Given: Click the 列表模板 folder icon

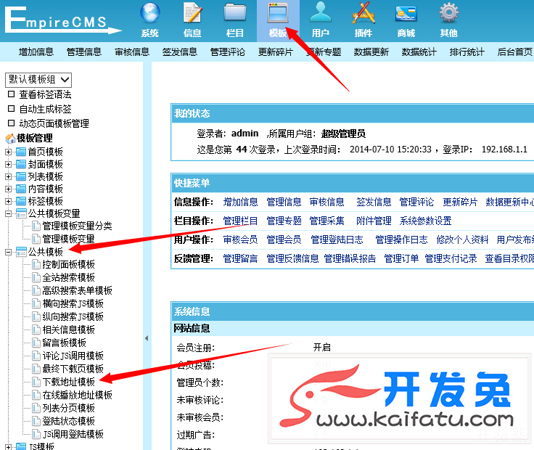Looking at the screenshot, I should point(21,176).
